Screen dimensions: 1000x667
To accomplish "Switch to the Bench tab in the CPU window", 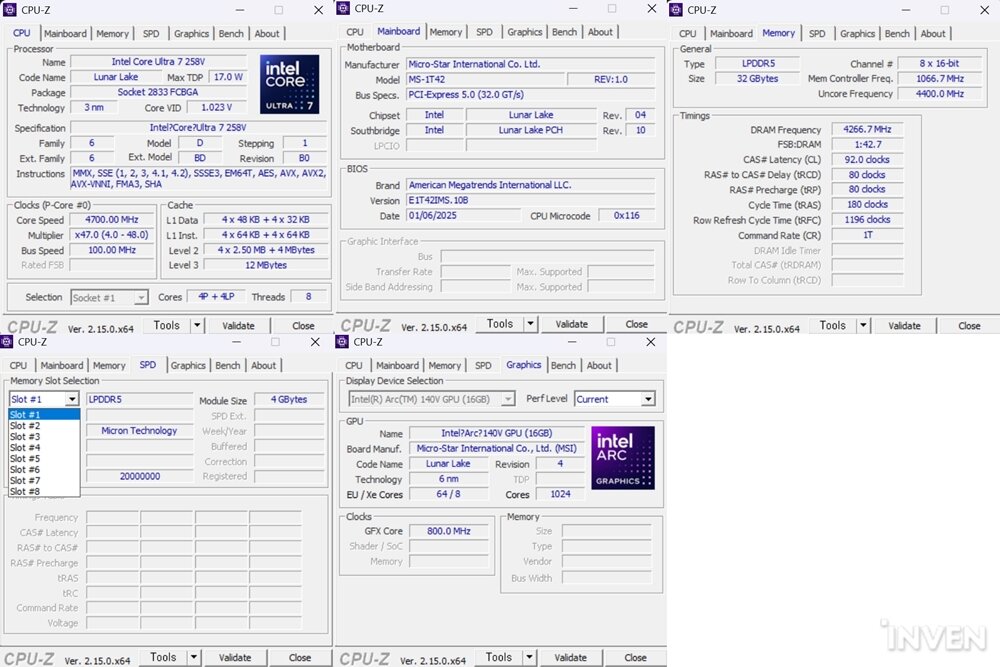I will pyautogui.click(x=231, y=33).
